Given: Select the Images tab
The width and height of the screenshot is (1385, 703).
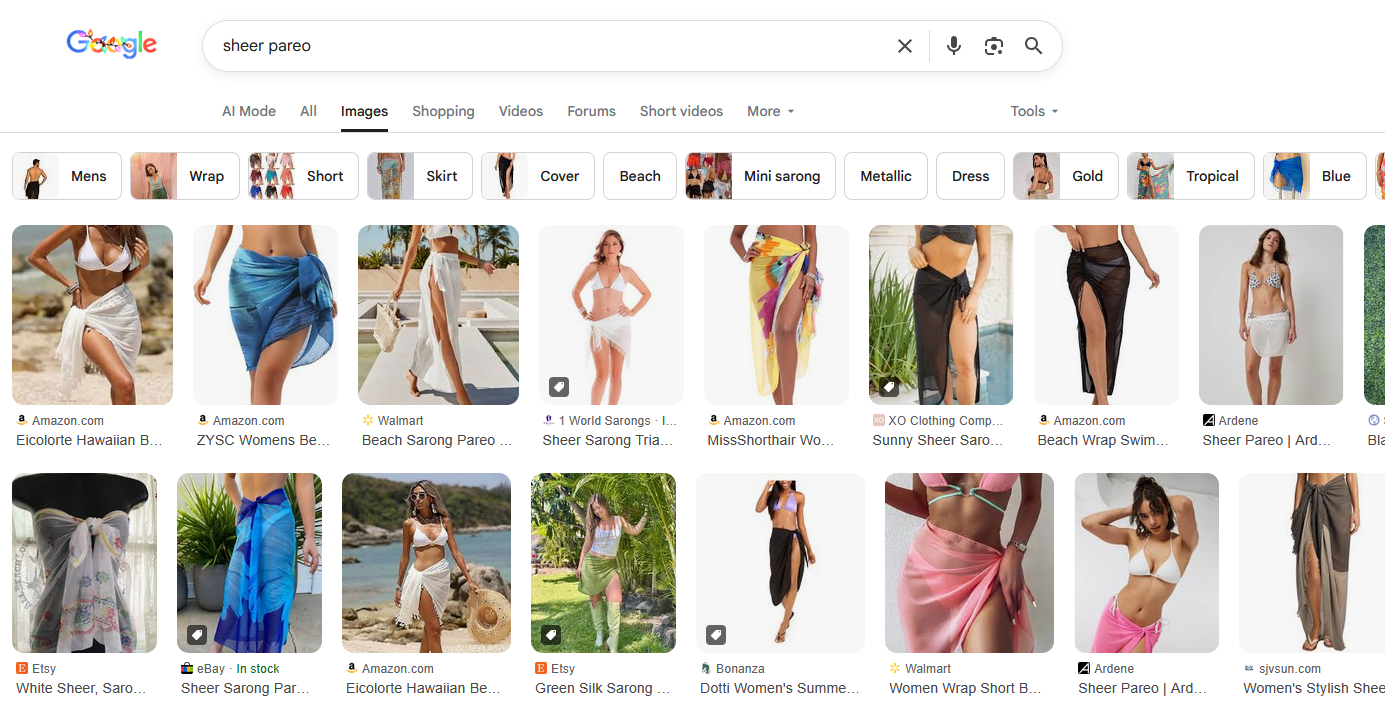Looking at the screenshot, I should pos(364,111).
